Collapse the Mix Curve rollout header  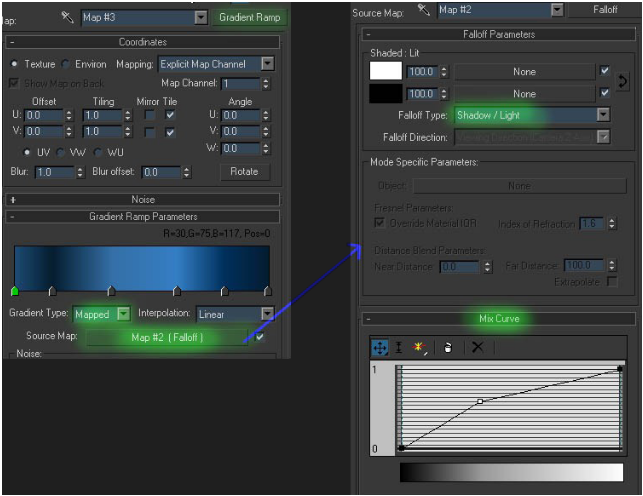coord(499,319)
